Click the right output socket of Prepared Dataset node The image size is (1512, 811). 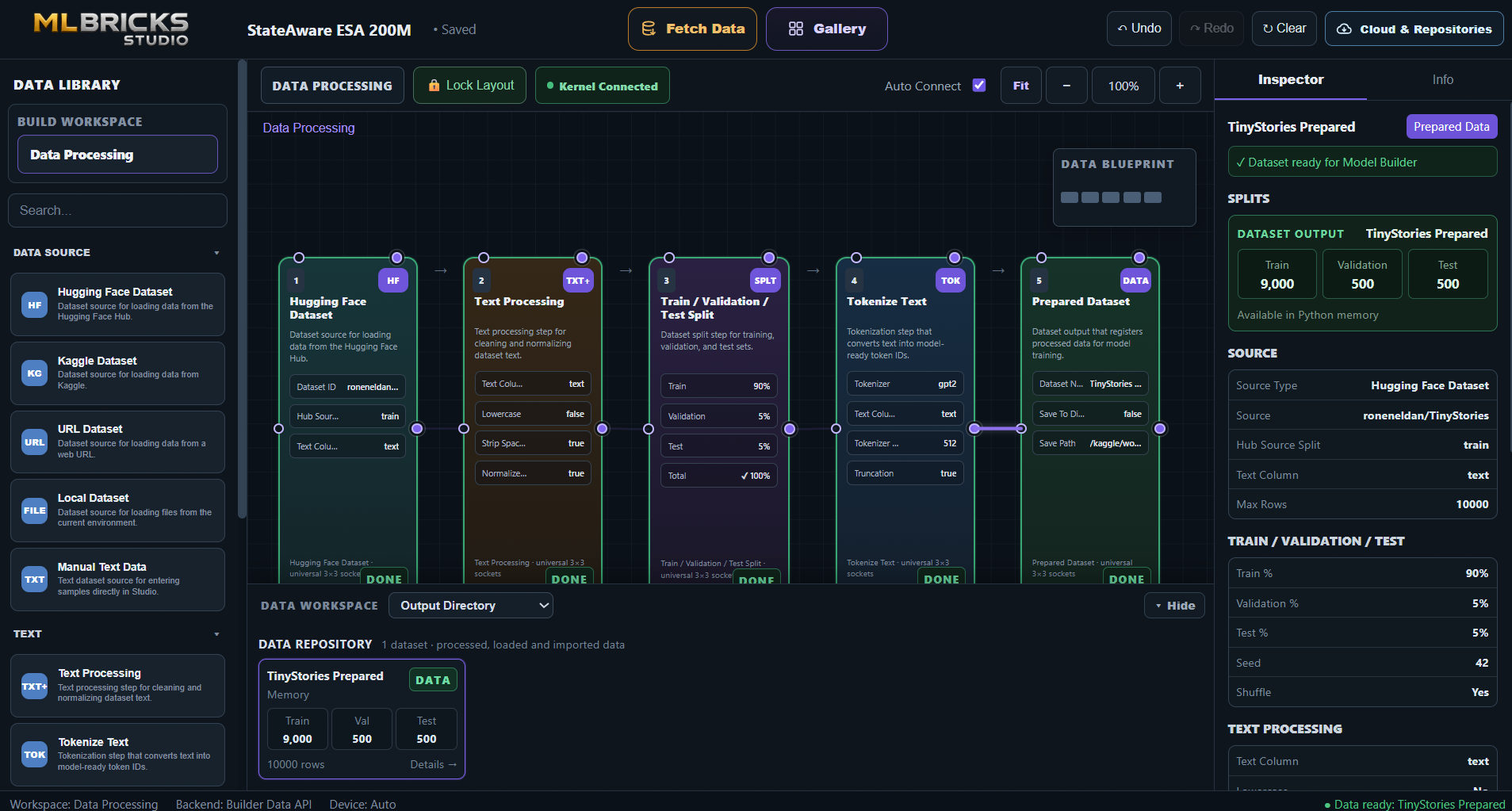[1160, 429]
